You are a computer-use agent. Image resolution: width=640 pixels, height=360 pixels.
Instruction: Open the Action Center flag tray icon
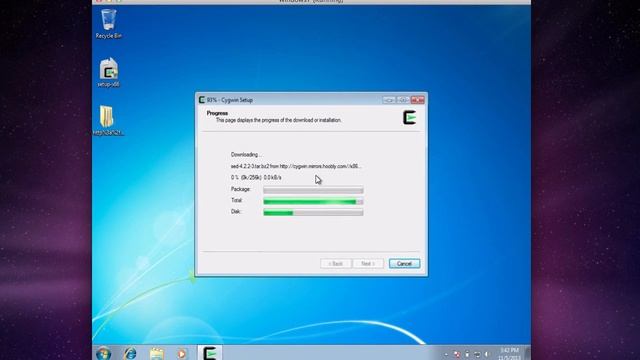457,354
